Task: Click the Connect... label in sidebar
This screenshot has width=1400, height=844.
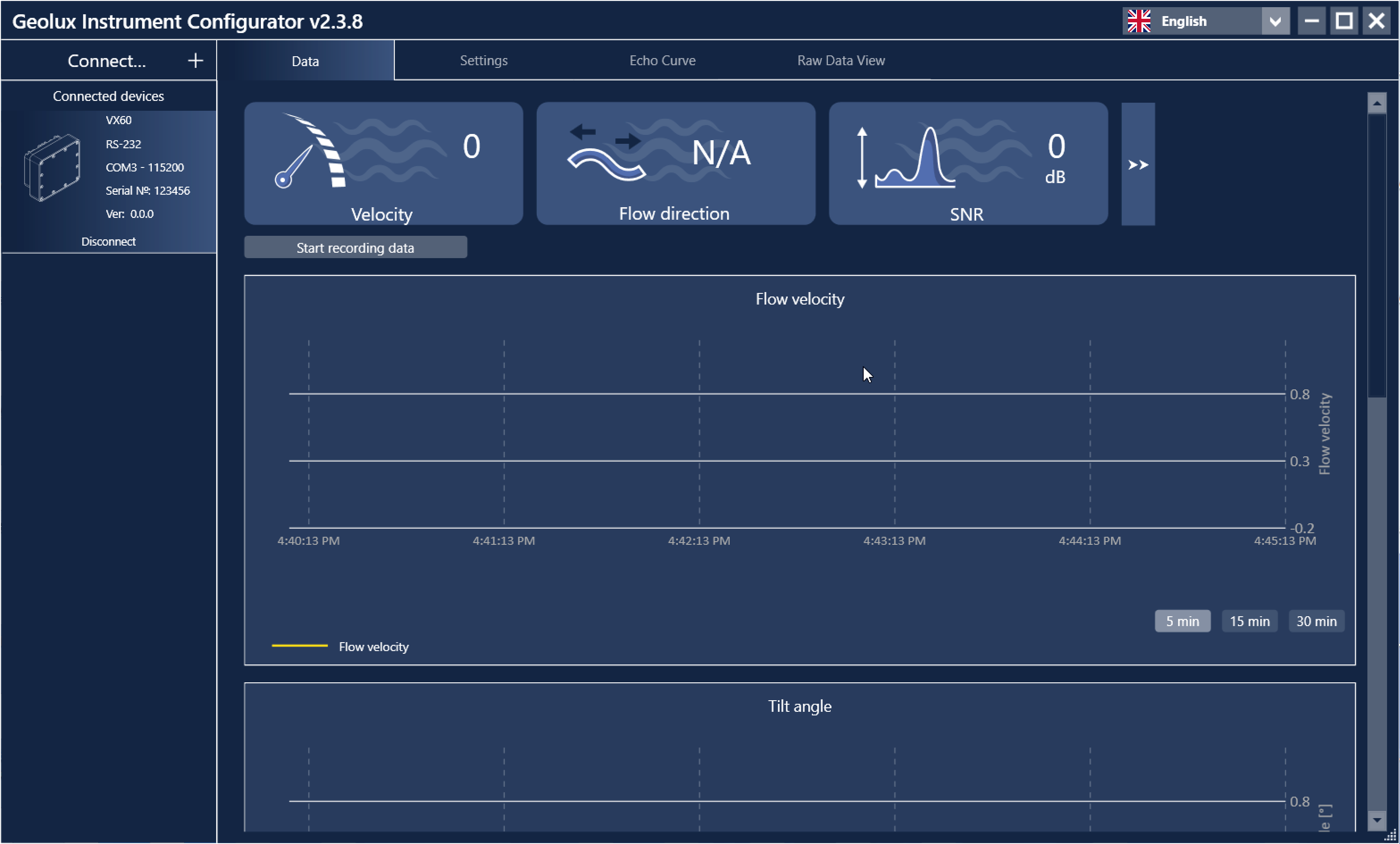Action: (106, 61)
